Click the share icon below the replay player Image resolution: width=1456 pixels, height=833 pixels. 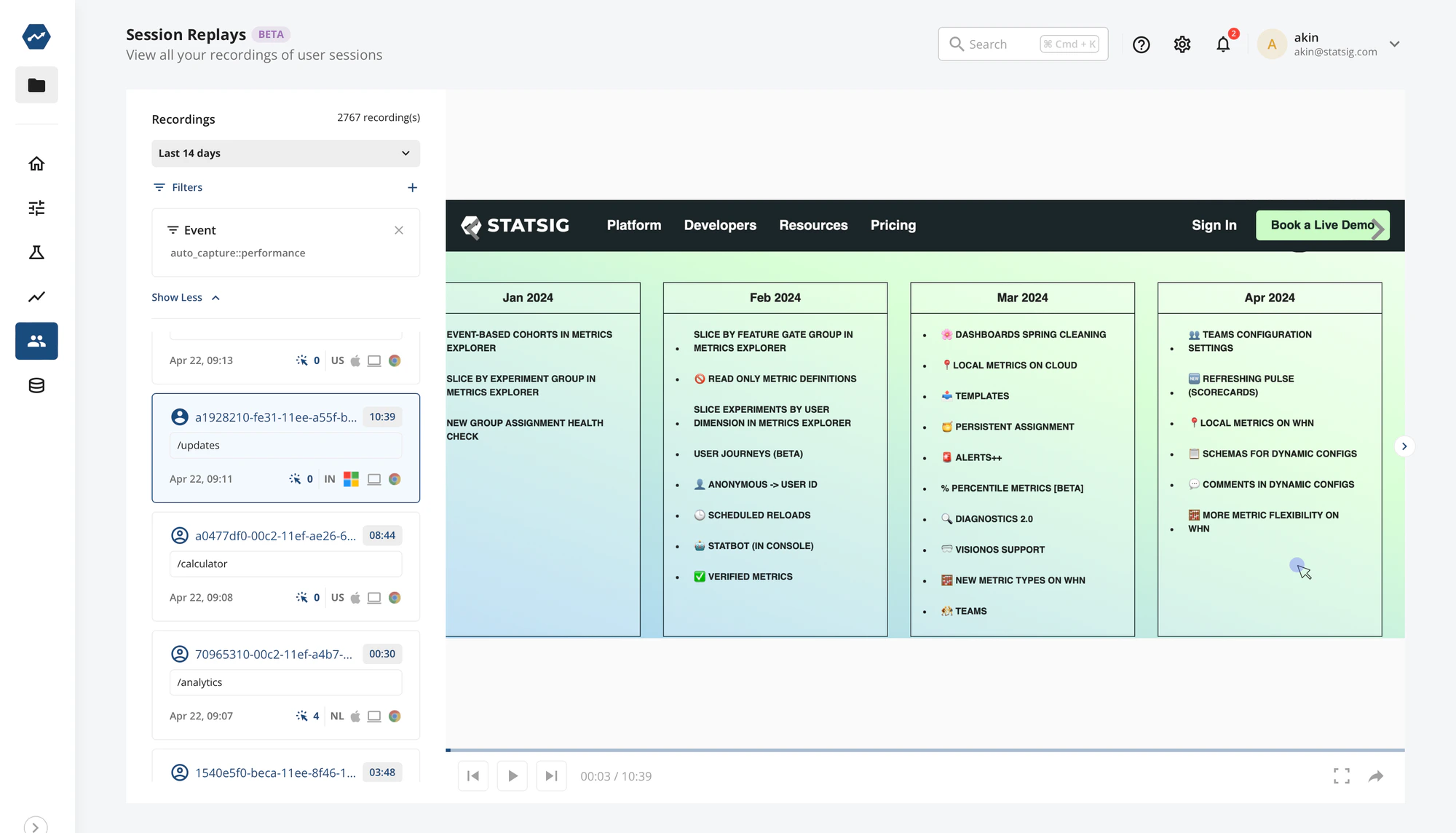[x=1376, y=775]
